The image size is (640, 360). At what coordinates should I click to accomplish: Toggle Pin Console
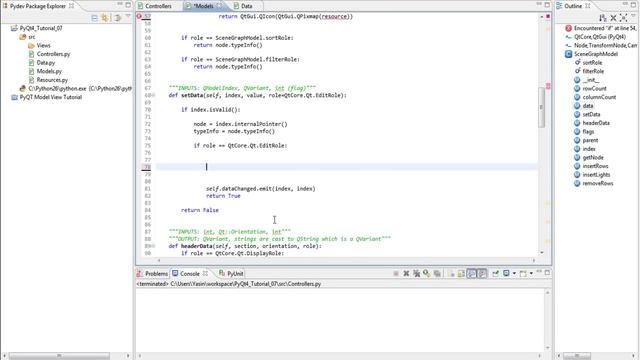click(x=495, y=273)
